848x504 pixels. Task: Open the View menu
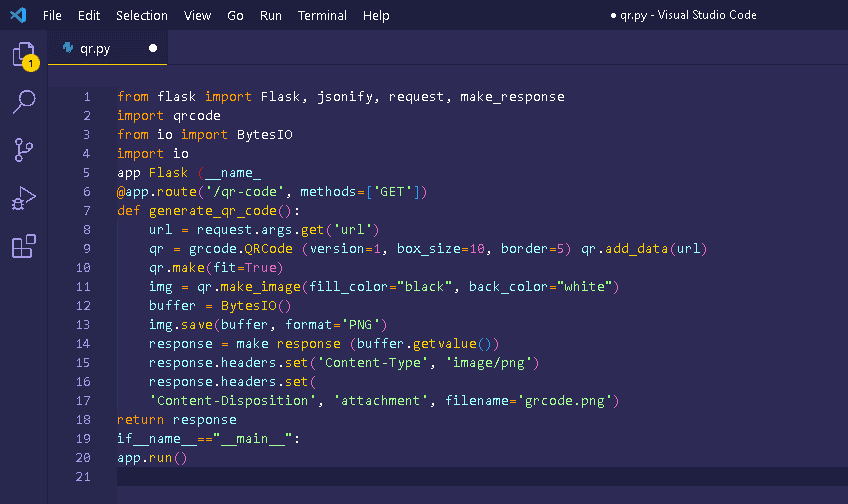(x=197, y=16)
